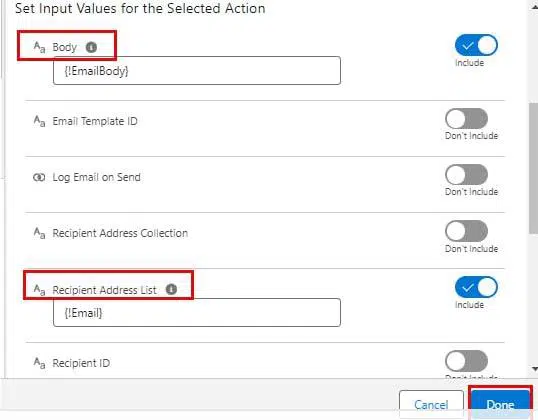Click the vertical scrollbar thumb
This screenshot has height=420, width=538.
[x=534, y=168]
